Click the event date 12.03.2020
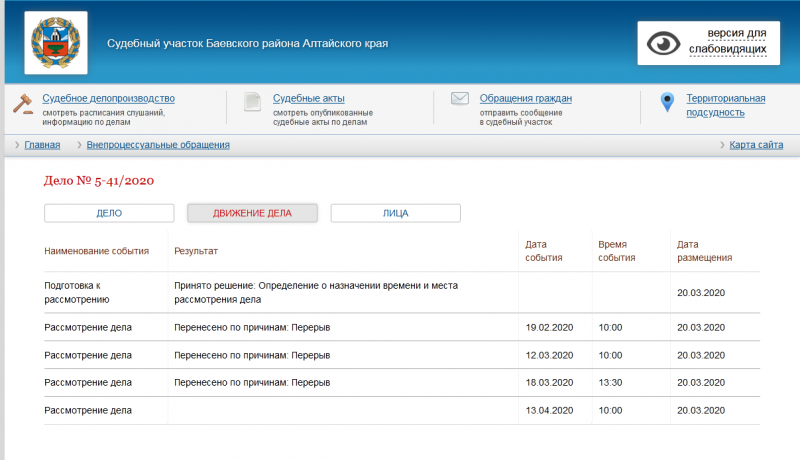 tap(549, 355)
